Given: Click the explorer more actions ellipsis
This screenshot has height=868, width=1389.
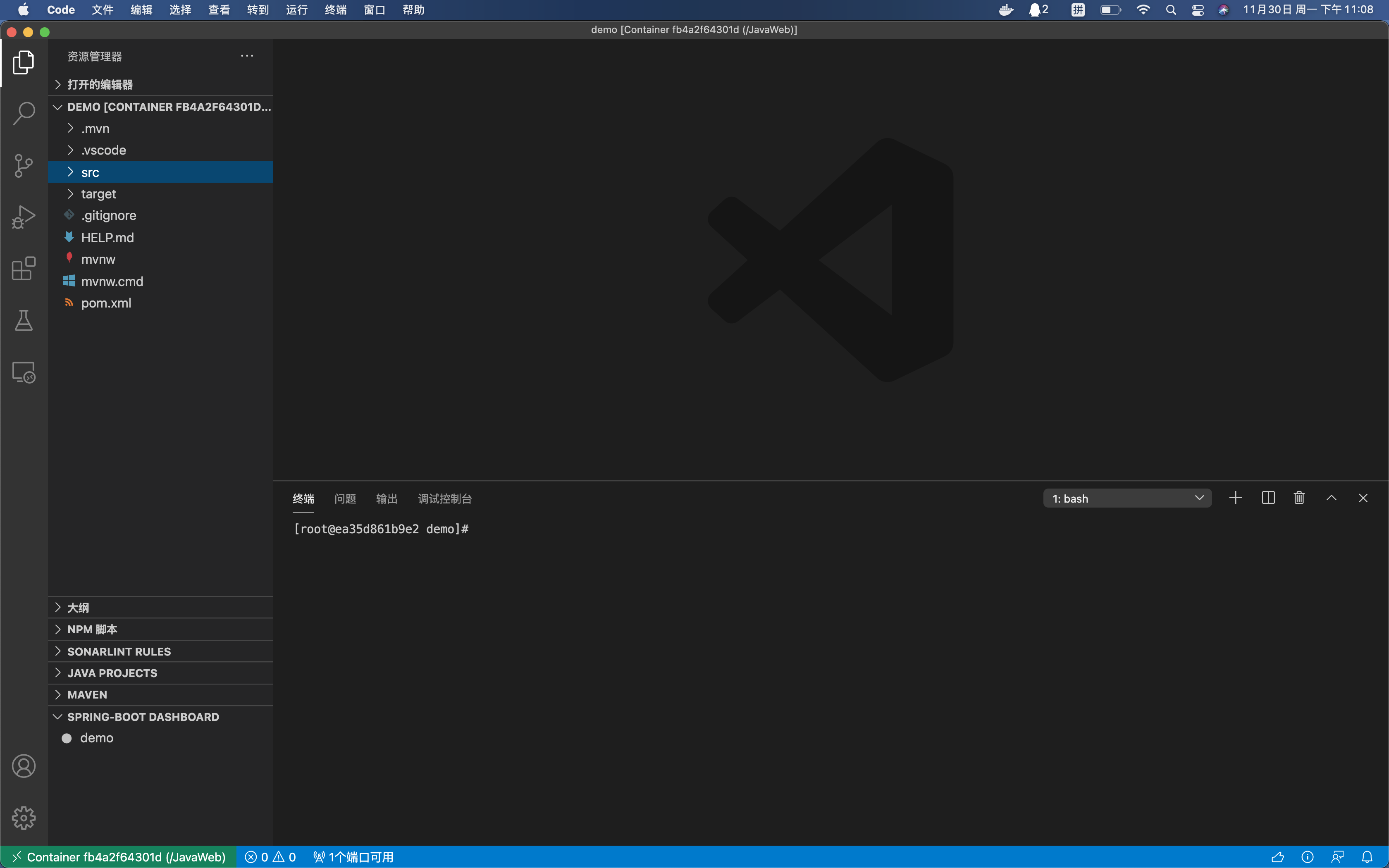Looking at the screenshot, I should tap(247, 56).
